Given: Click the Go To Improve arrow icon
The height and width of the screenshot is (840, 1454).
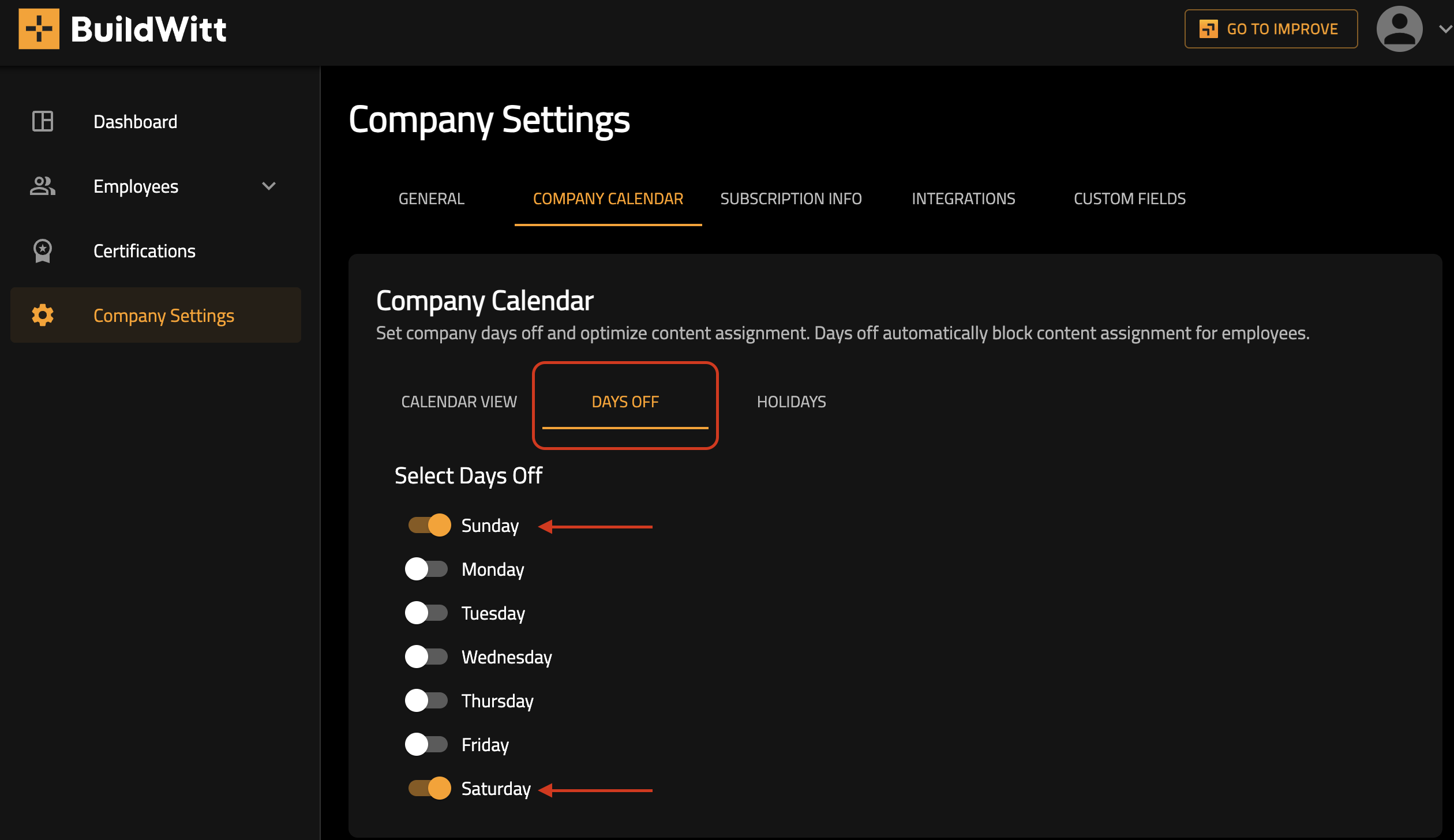Looking at the screenshot, I should [1208, 29].
